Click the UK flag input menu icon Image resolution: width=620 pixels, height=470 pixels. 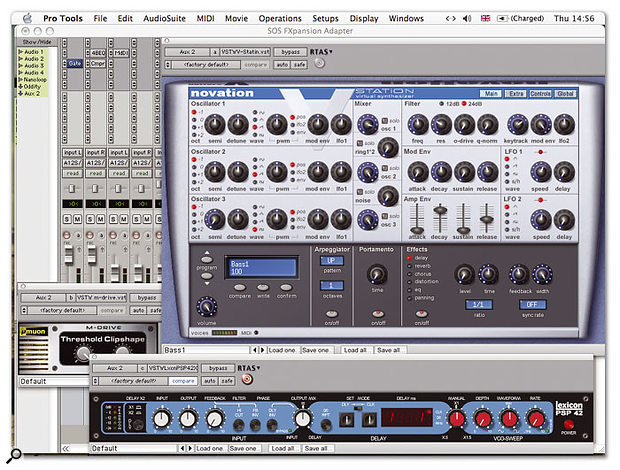(485, 18)
